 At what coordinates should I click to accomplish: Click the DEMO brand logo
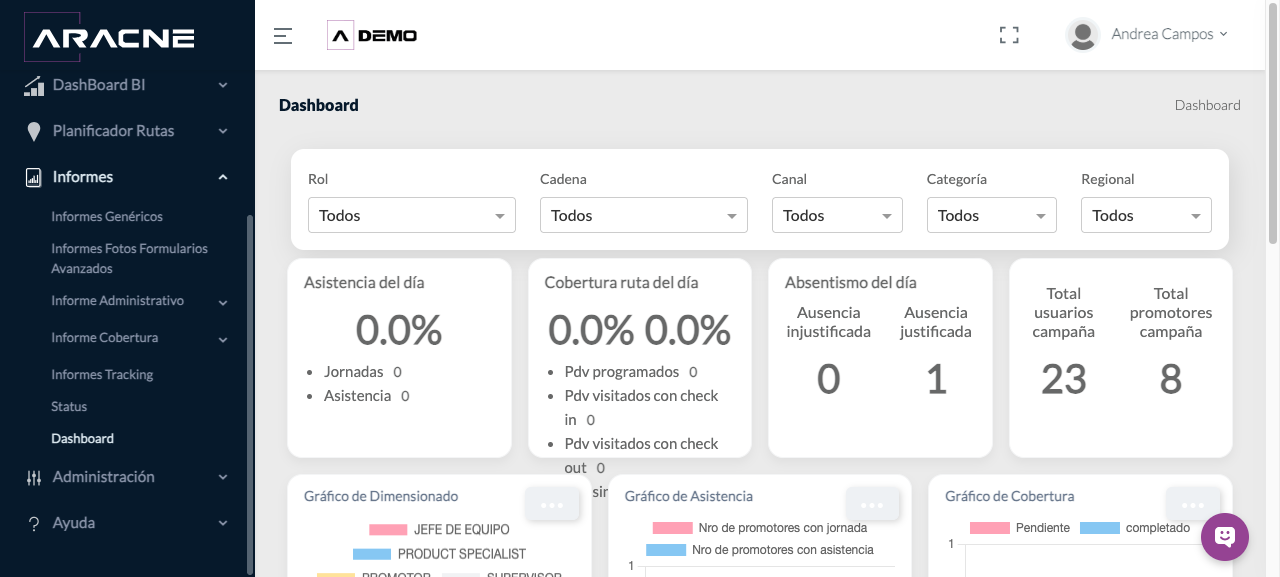click(372, 36)
